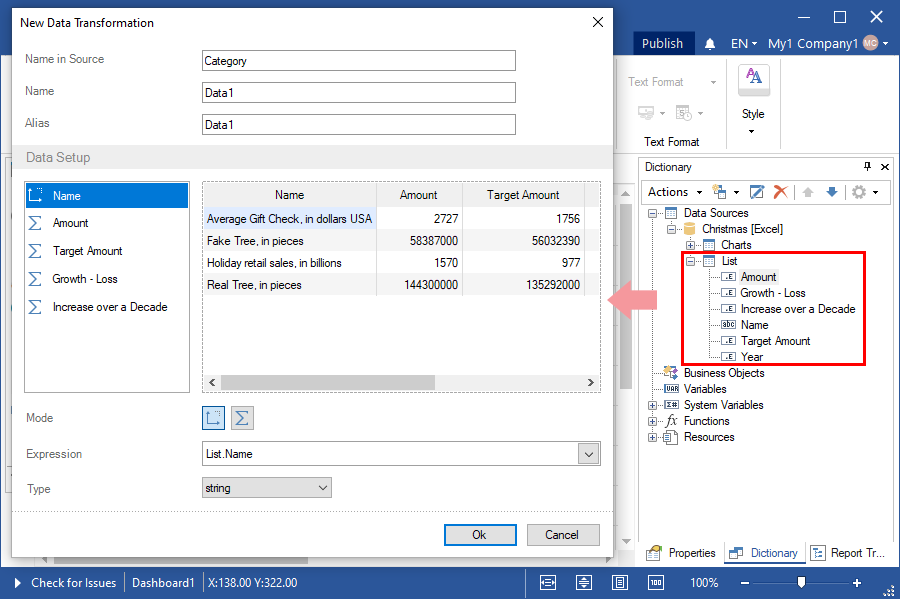900x599 pixels.
Task: Switch to the Properties tab
Action: pos(682,553)
